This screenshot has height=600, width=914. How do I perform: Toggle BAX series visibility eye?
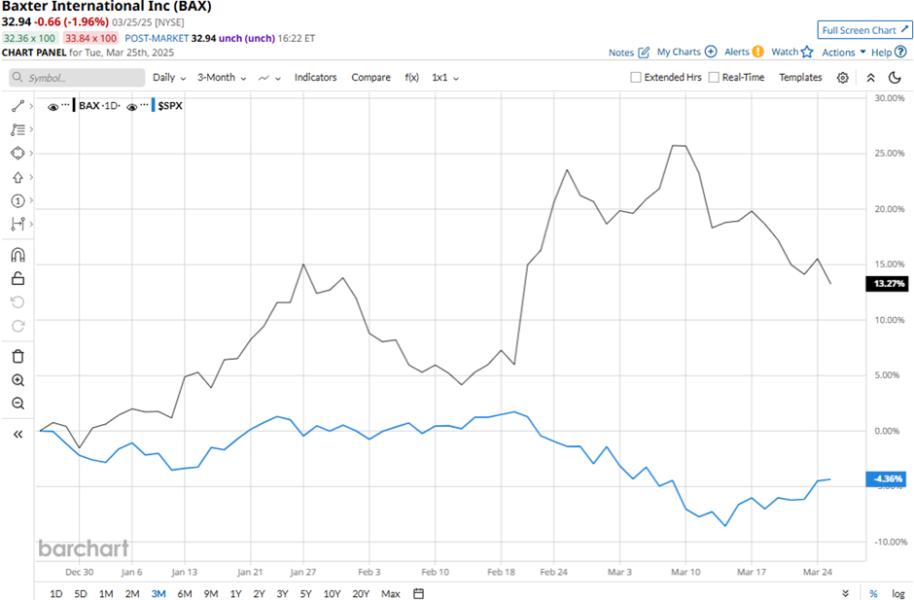click(53, 107)
